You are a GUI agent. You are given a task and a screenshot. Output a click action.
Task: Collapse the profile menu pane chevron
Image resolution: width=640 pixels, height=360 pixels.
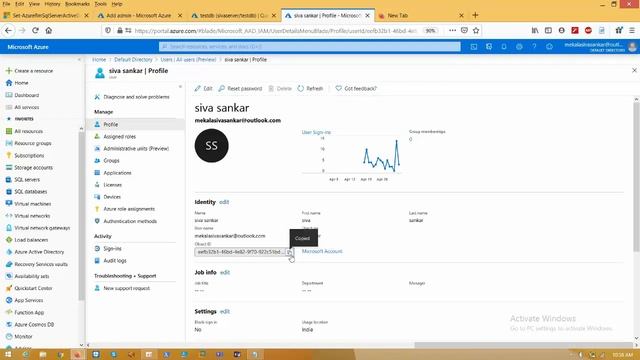pos(180,87)
